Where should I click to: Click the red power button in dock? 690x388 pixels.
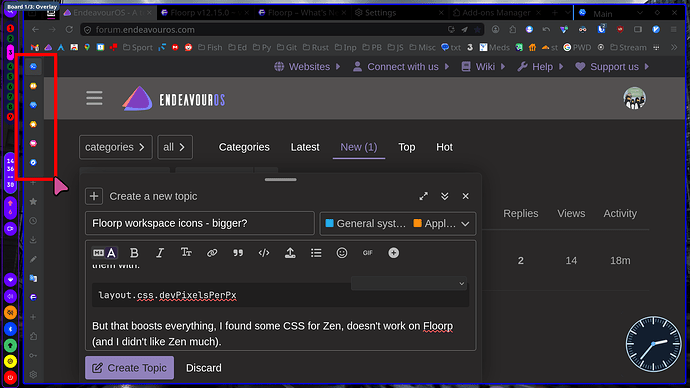10,377
